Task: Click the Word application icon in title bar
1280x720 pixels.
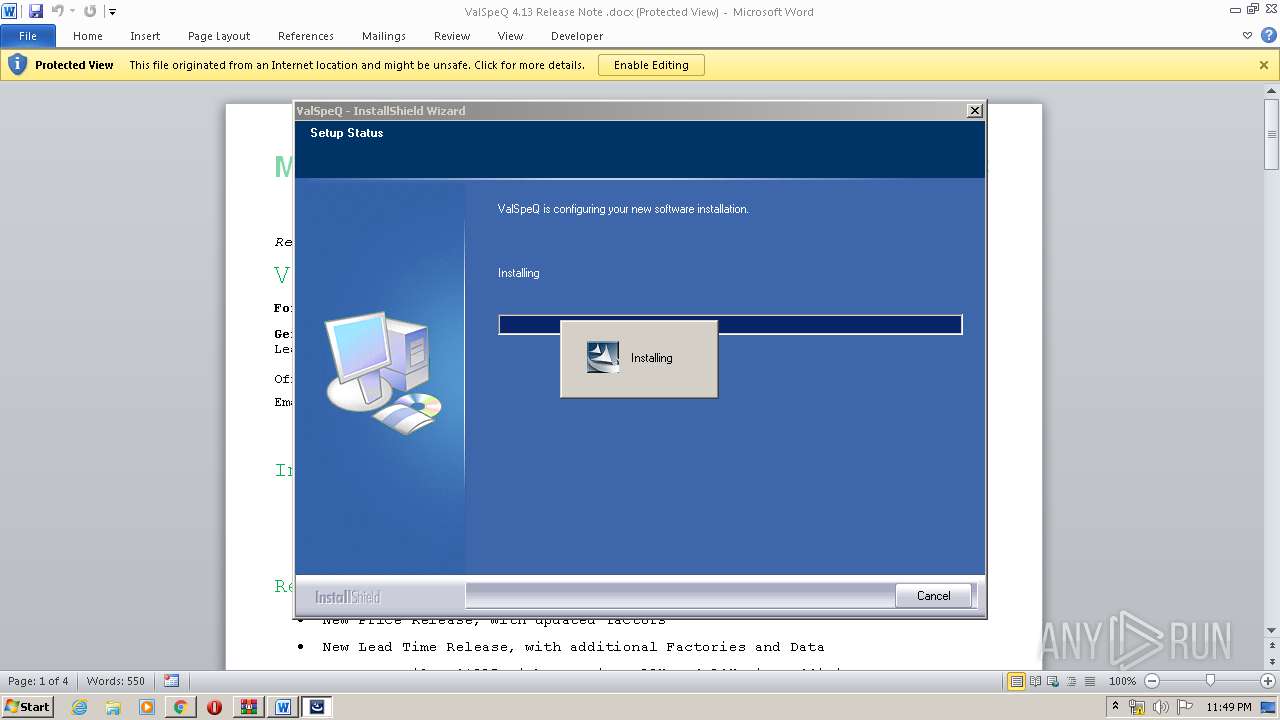Action: 10,11
